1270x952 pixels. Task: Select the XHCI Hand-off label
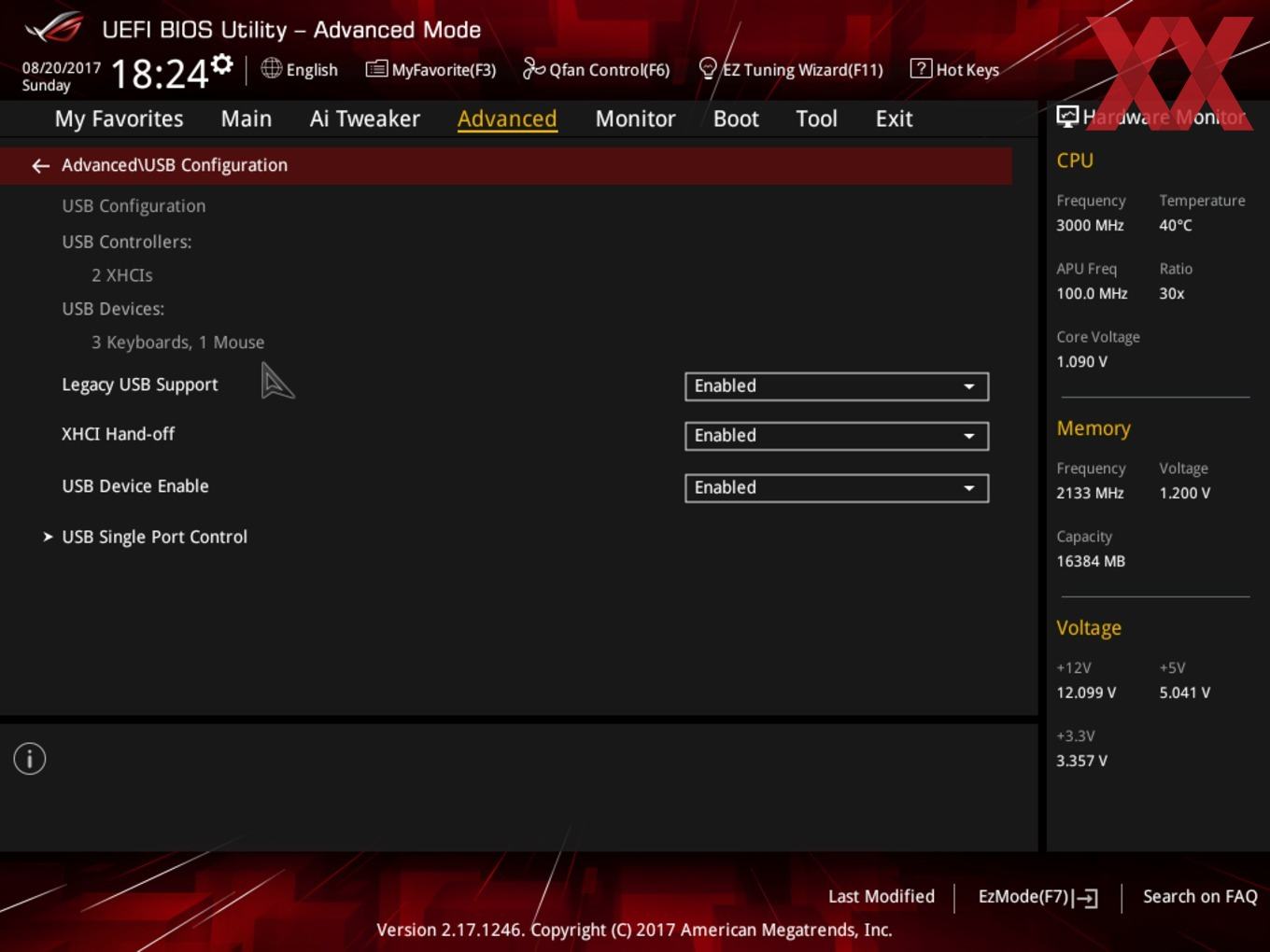click(x=119, y=434)
